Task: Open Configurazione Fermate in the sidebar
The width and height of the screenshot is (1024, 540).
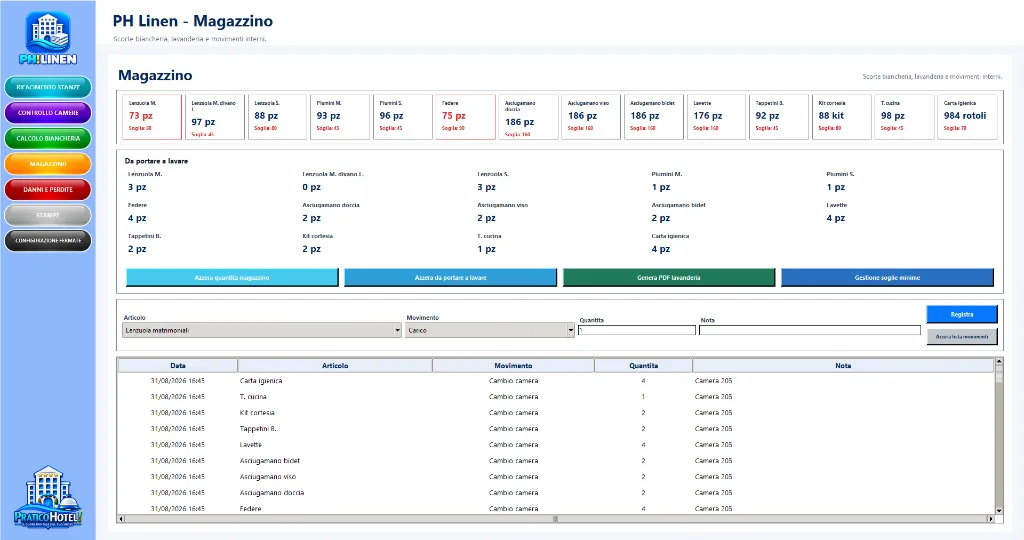Action: pos(48,240)
